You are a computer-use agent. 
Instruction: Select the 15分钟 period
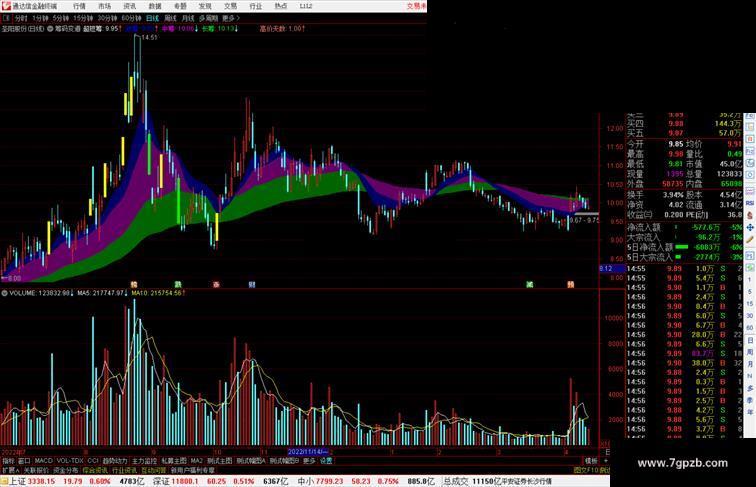83,18
